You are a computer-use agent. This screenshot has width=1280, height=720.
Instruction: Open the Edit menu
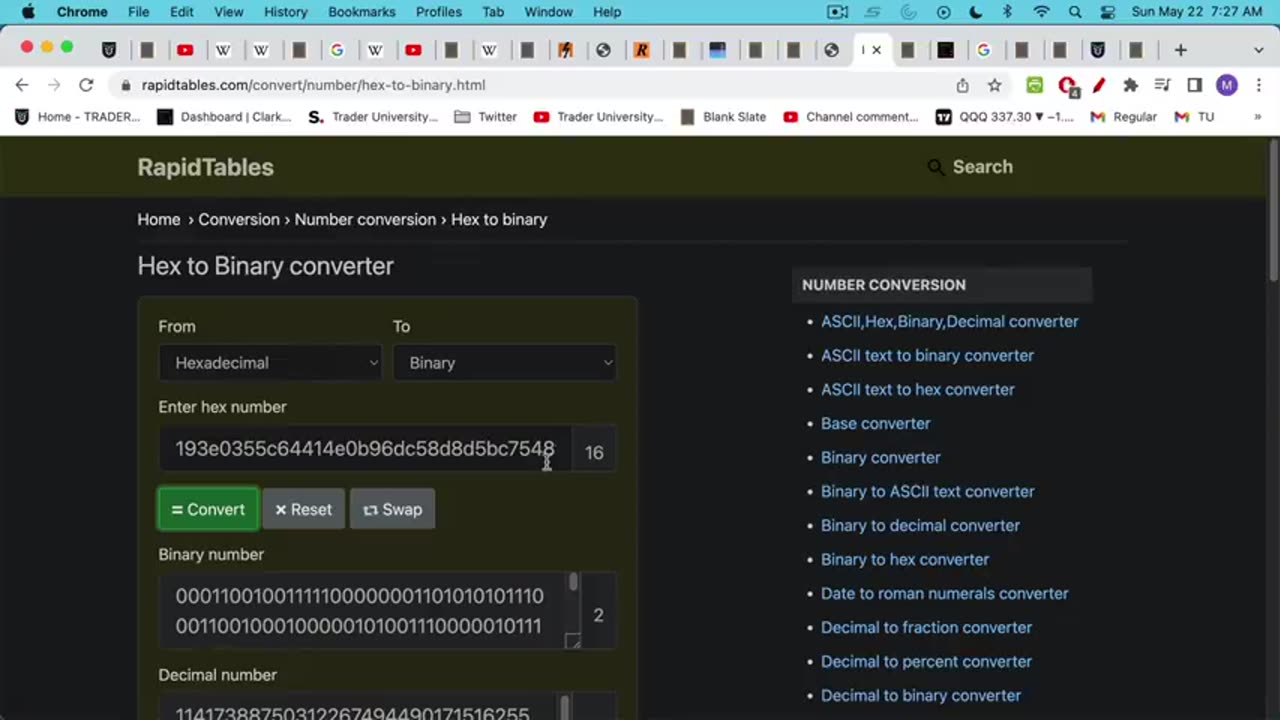click(x=181, y=12)
